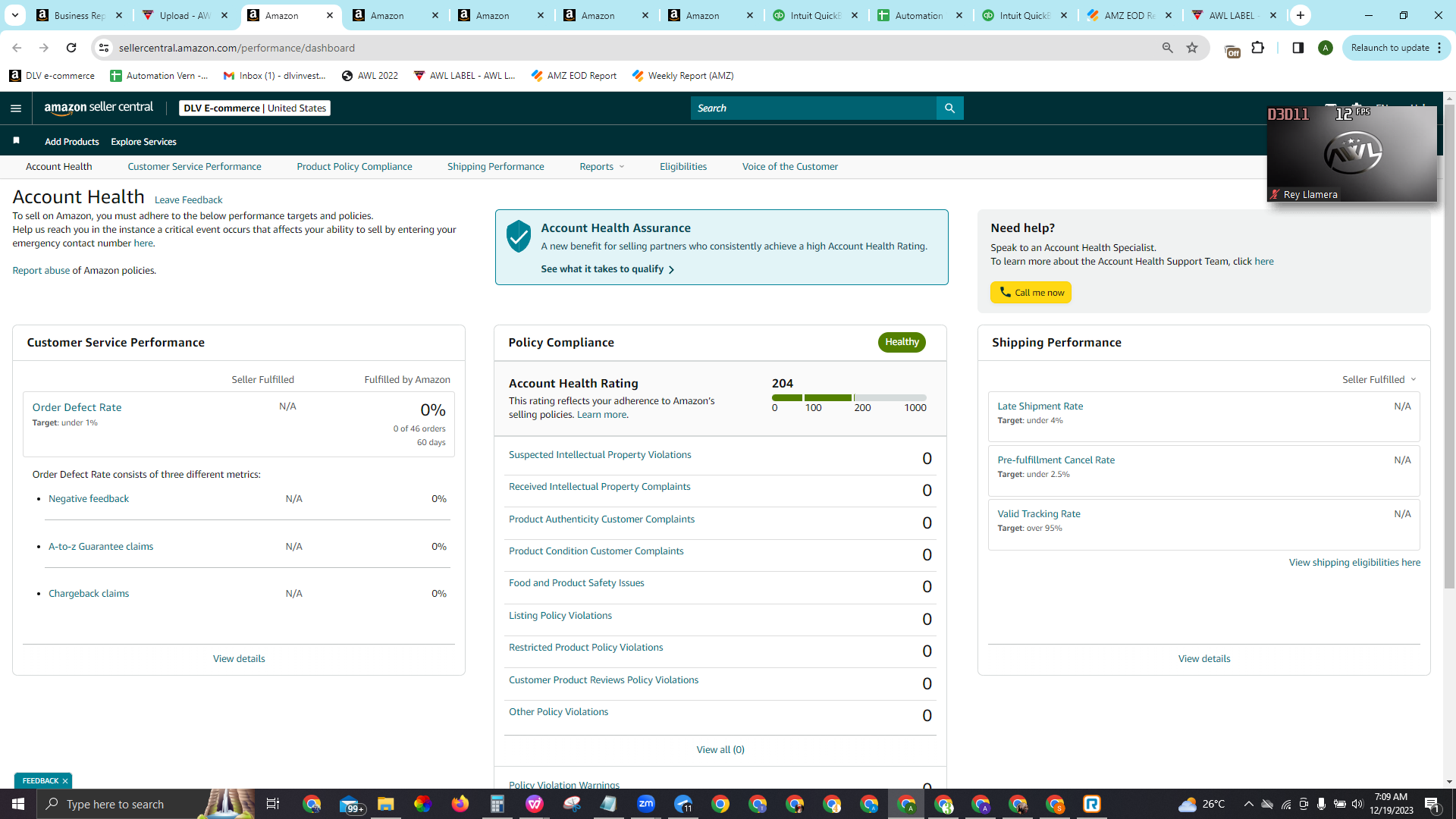This screenshot has height=819, width=1456.
Task: Open Suspected Intellectual Property Violations
Action: pos(600,455)
